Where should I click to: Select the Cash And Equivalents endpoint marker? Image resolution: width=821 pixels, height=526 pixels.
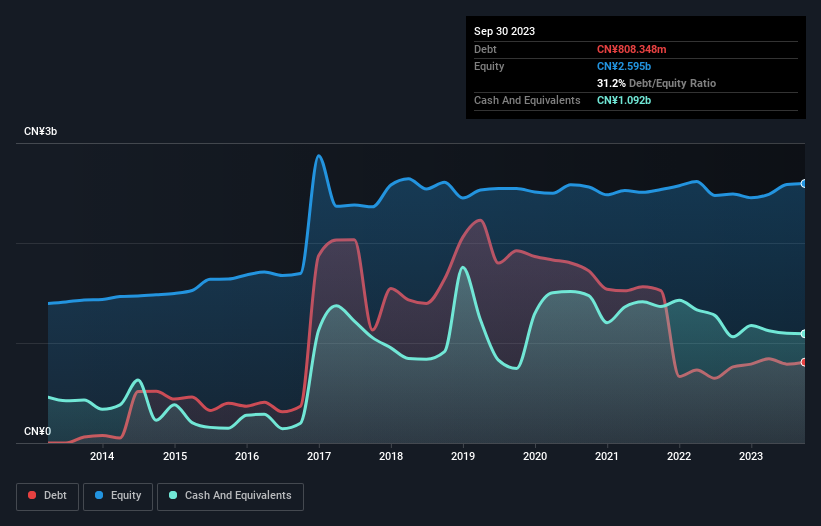(804, 334)
